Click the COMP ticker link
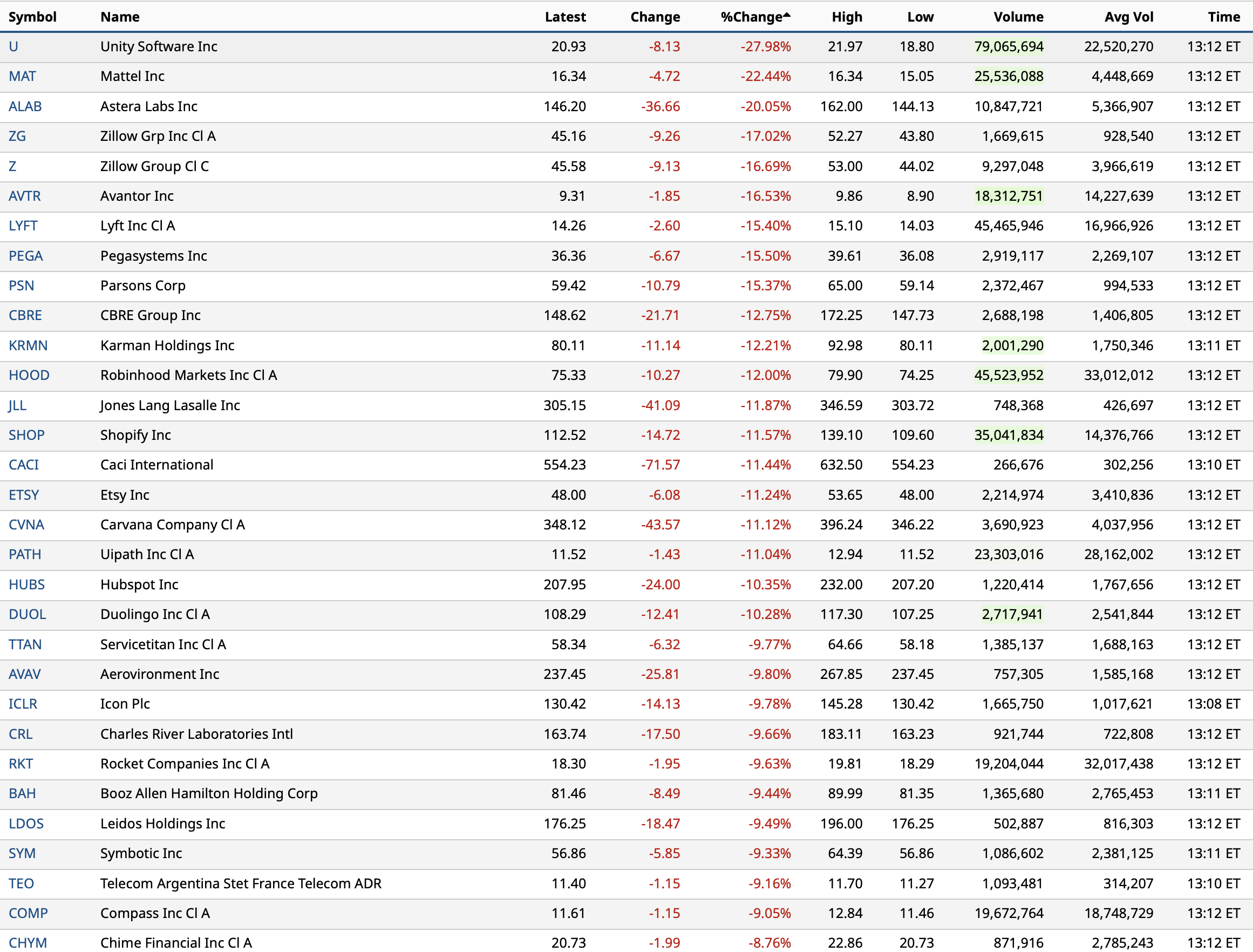 (28, 914)
